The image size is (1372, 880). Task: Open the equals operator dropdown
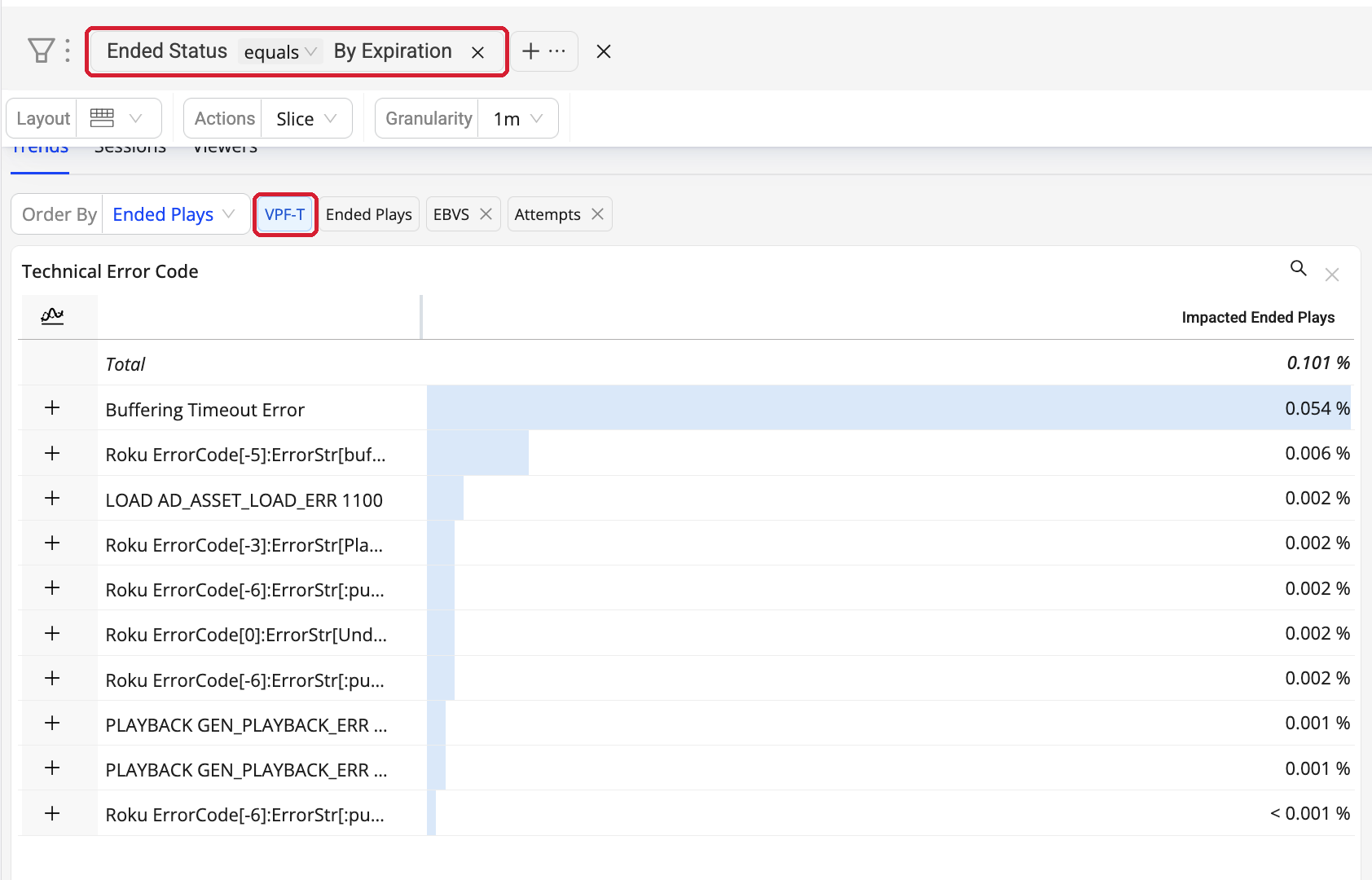tap(280, 52)
